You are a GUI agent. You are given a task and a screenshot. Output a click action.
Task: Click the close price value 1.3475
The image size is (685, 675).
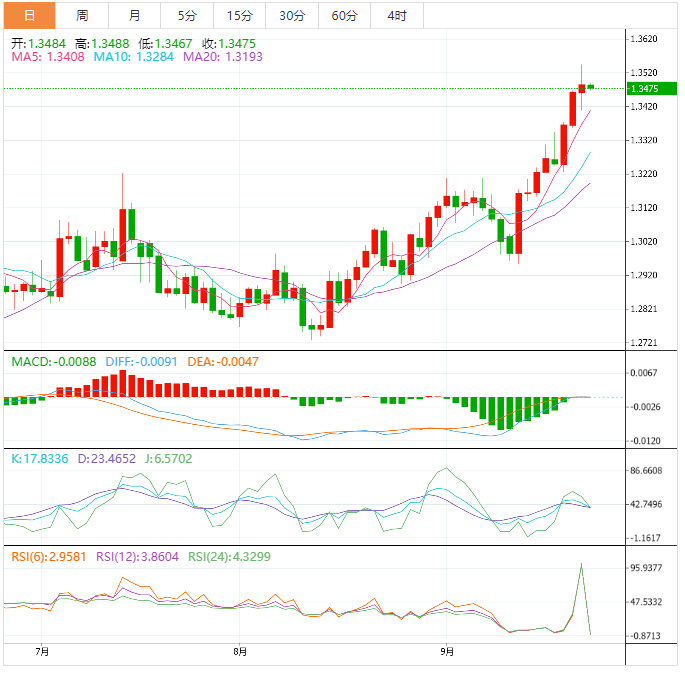coord(237,44)
